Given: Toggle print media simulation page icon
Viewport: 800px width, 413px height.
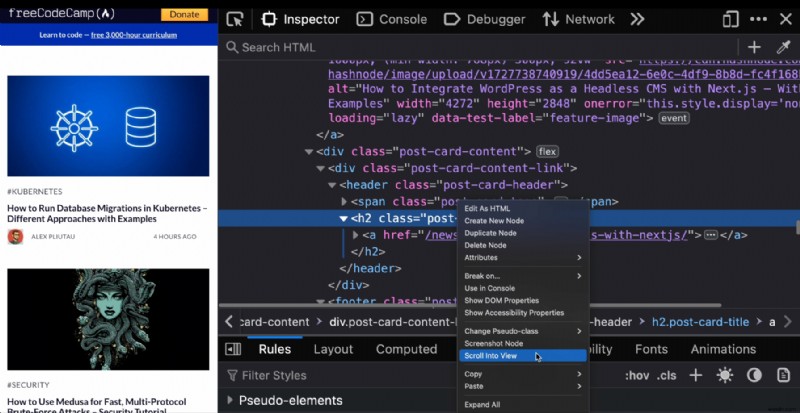Looking at the screenshot, I should click(x=783, y=375).
